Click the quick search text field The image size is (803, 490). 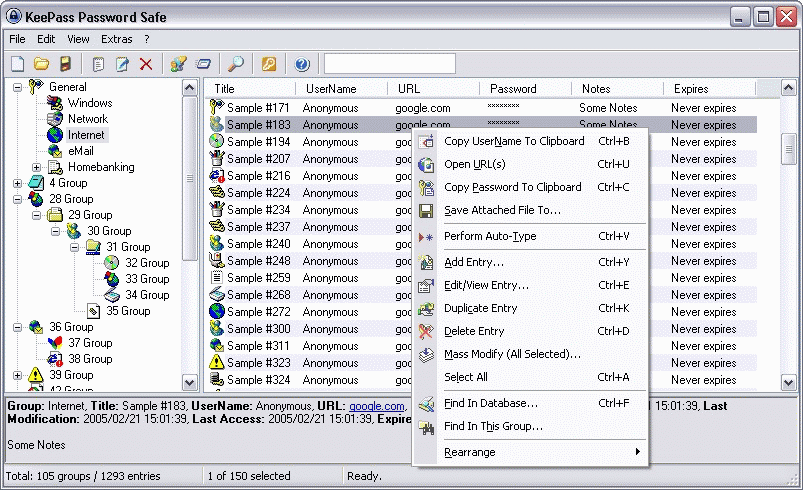point(390,64)
